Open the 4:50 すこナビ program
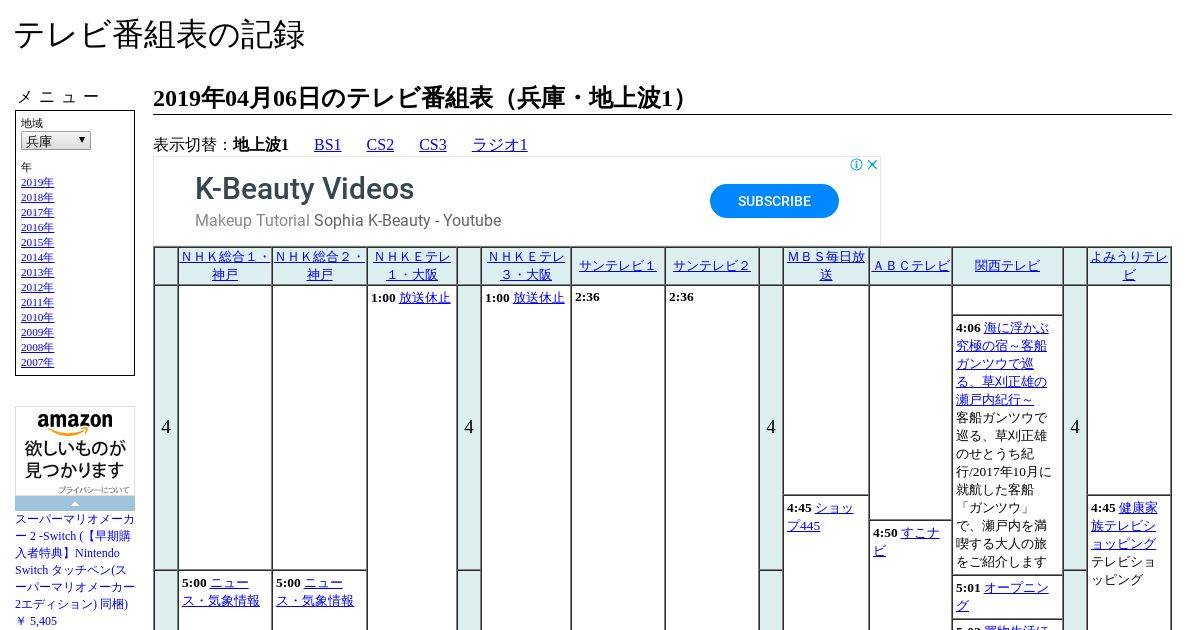Image resolution: width=1200 pixels, height=630 pixels. 906,542
